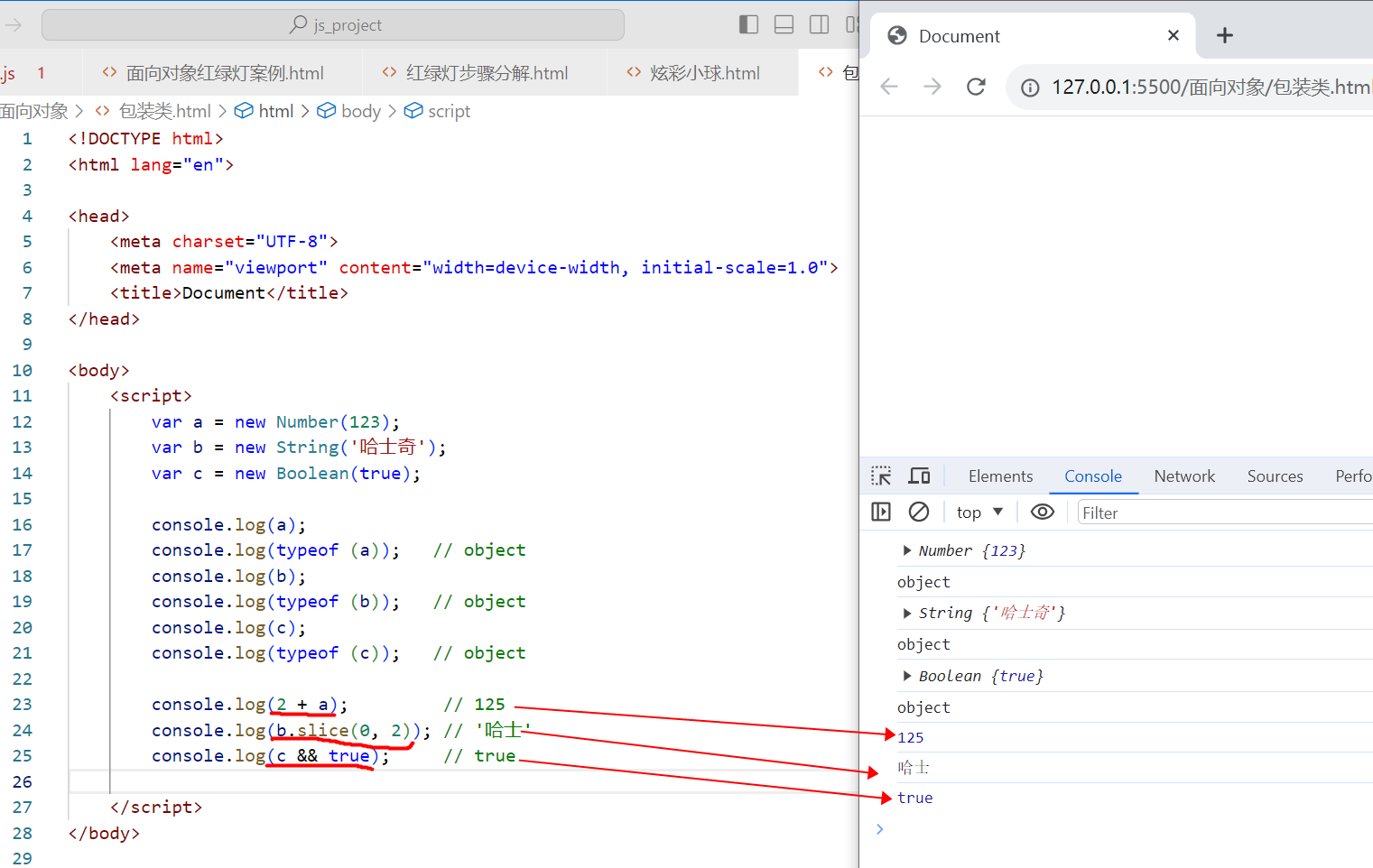Expand the Boolean {true} console object
This screenshot has height=868, width=1373.
pyautogui.click(x=907, y=676)
